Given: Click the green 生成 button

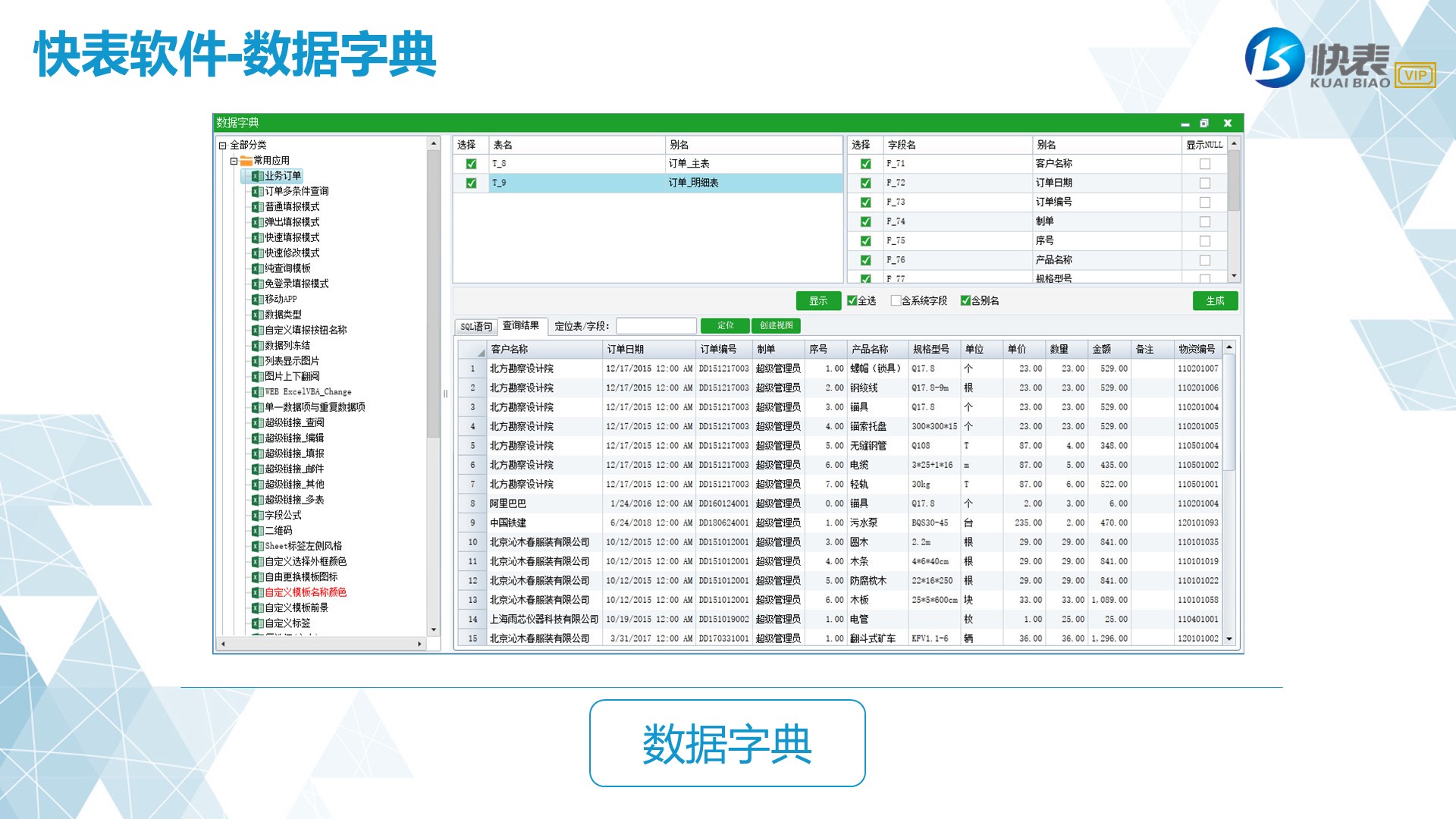Looking at the screenshot, I should coord(1215,301).
